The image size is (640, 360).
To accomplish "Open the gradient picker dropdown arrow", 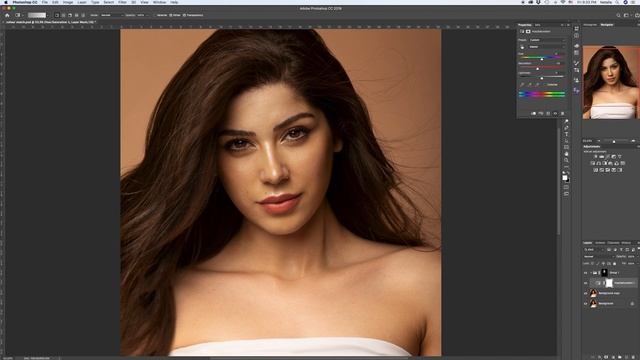I will (x=47, y=15).
